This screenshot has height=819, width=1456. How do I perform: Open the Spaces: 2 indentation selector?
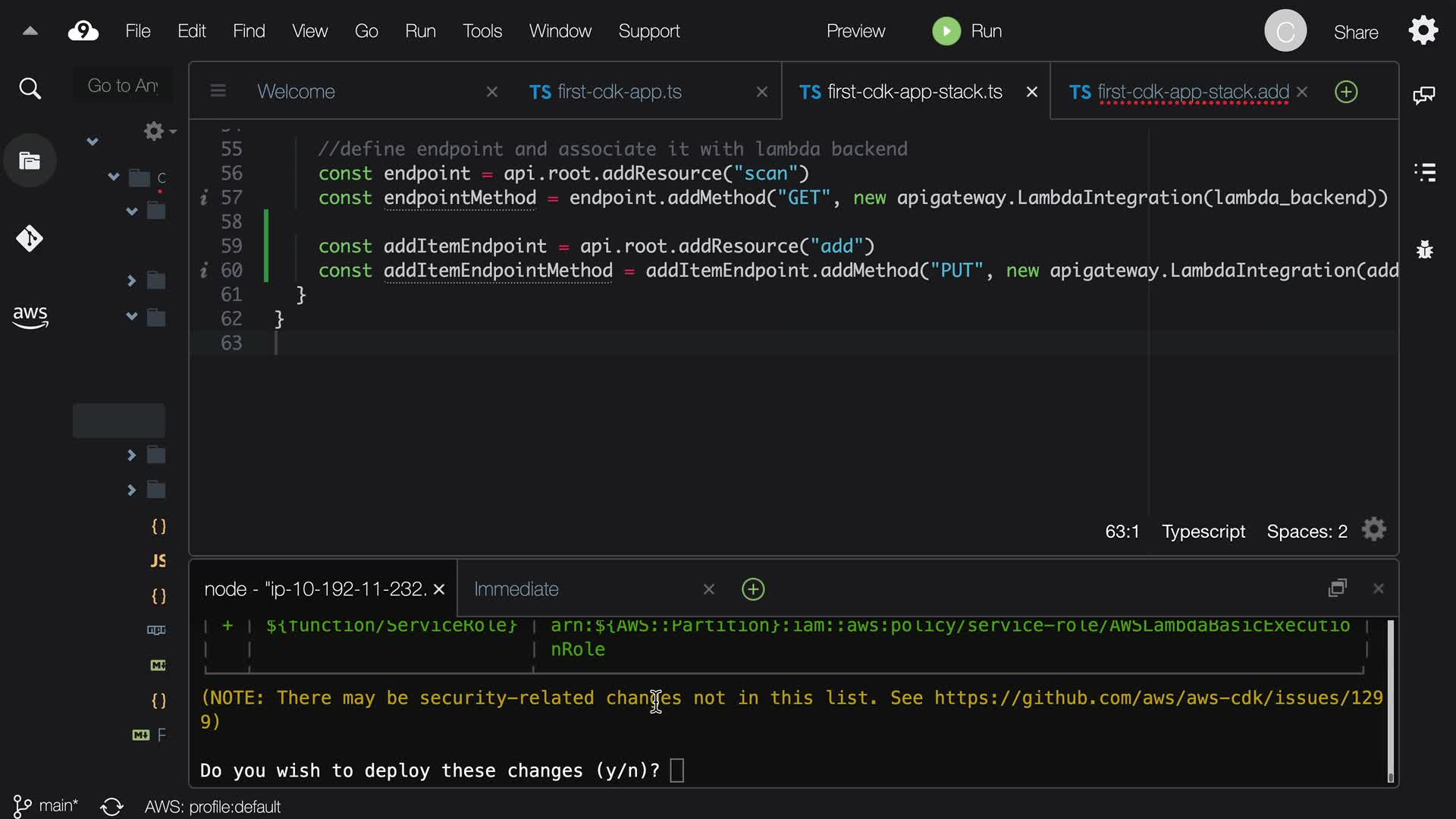point(1307,532)
